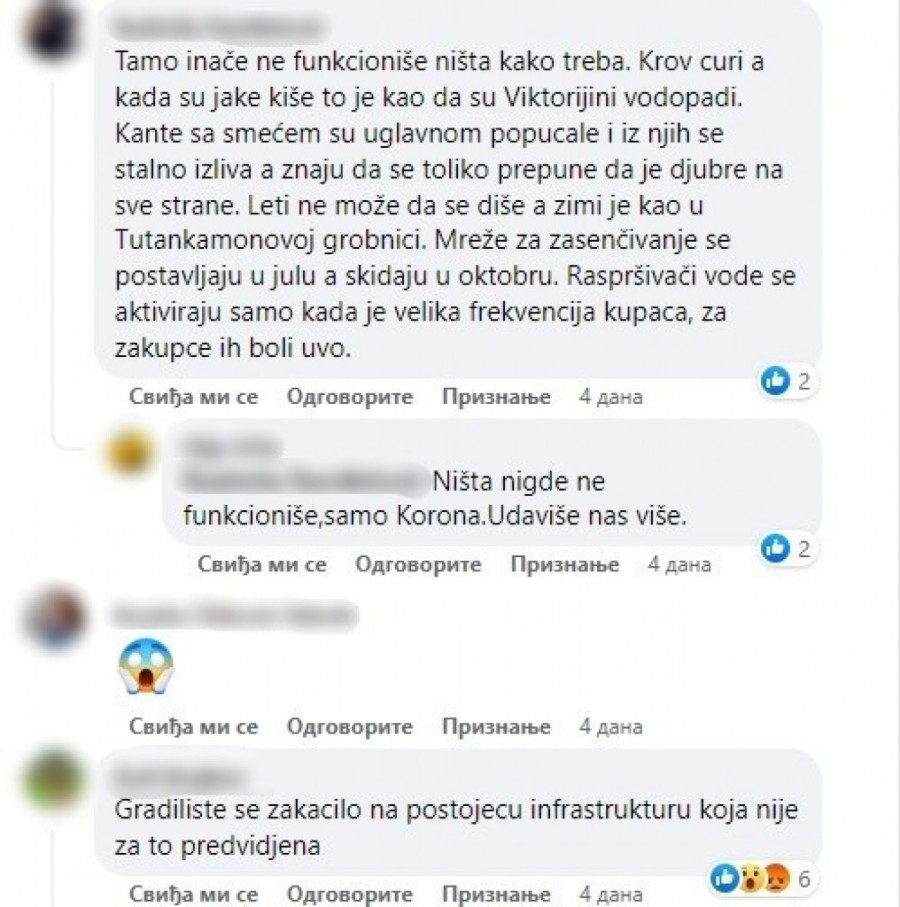The image size is (900, 907).
Task: Click 'Одговорите' under the first long comment
Action: 350,397
